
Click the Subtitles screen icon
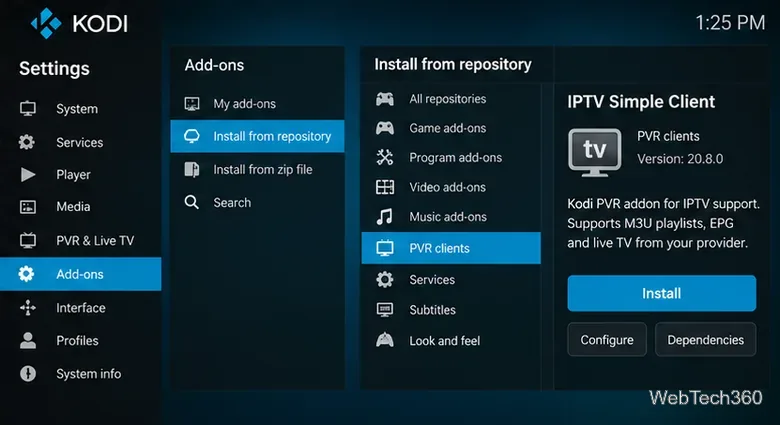point(385,310)
